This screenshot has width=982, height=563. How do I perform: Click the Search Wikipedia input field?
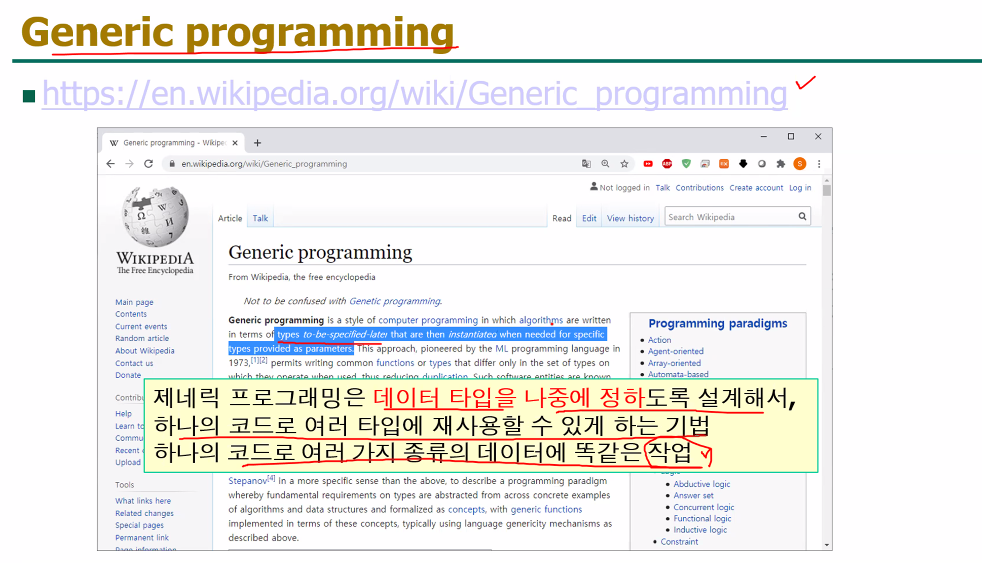tap(730, 217)
